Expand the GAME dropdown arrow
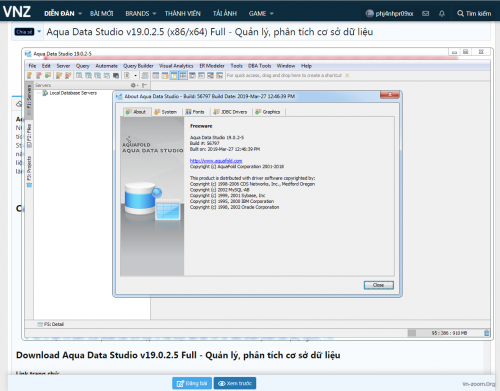This screenshot has height=391, width=500. 272,14
